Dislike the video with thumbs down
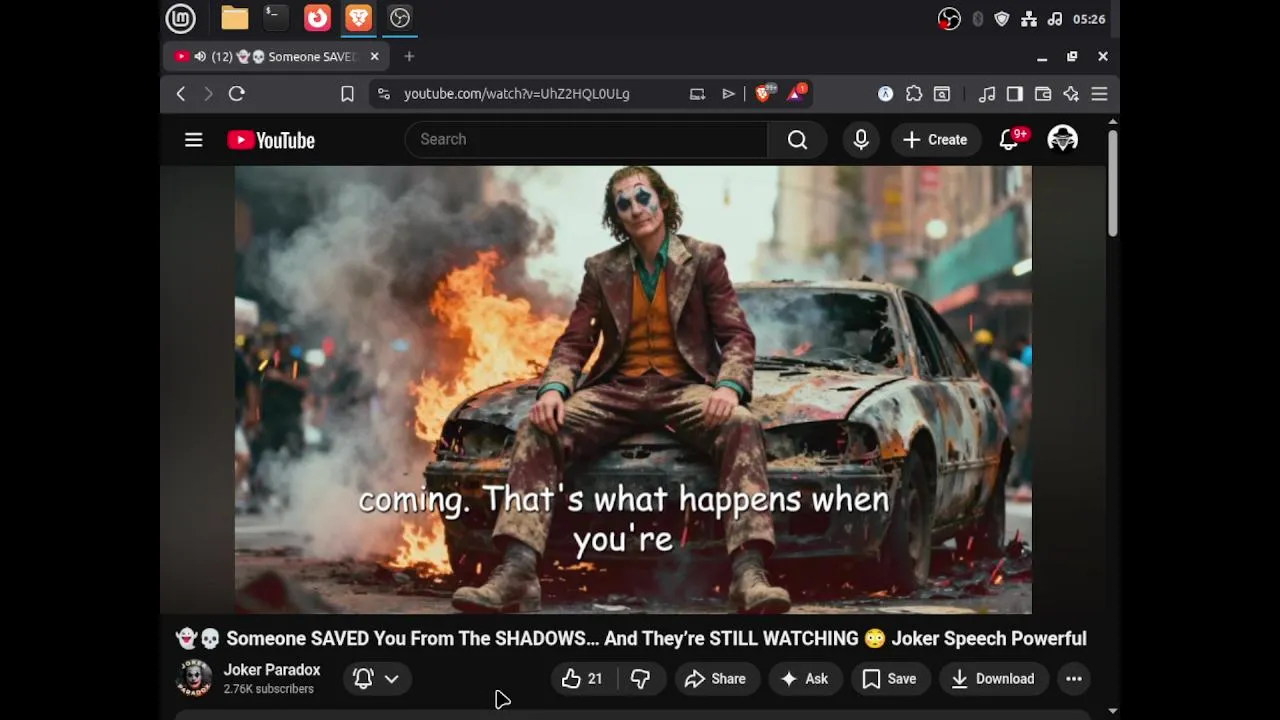This screenshot has height=720, width=1280. coord(640,679)
